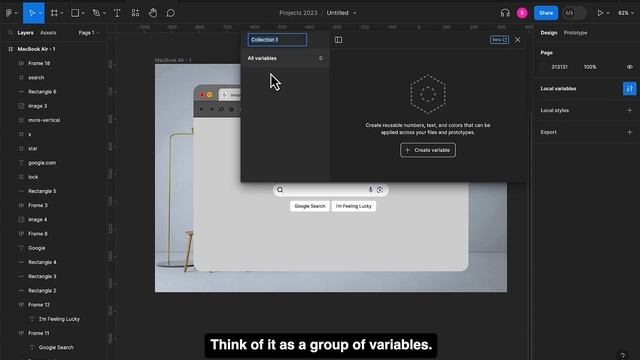Select All variables group

[x=285, y=58]
